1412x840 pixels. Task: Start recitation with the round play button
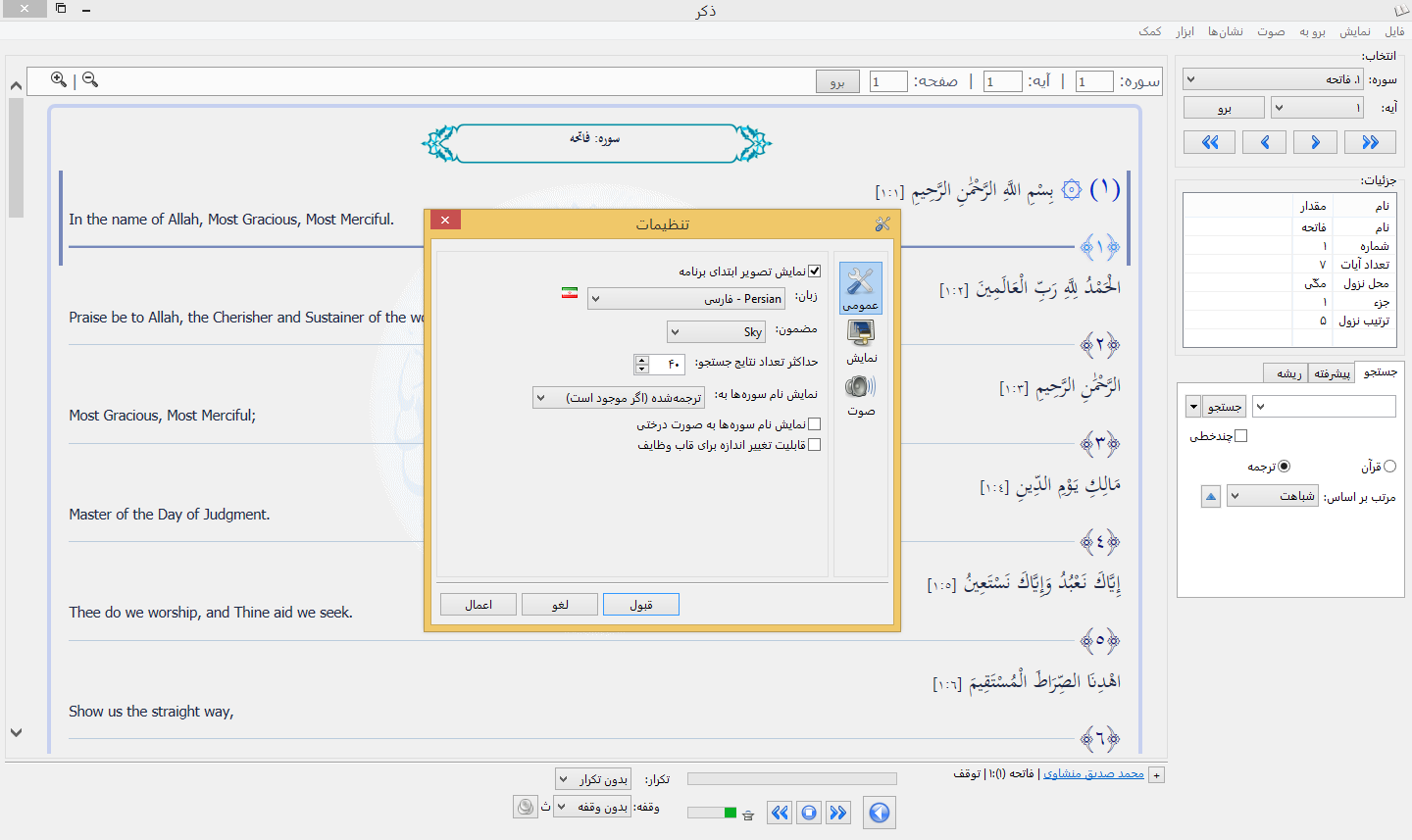click(x=880, y=813)
